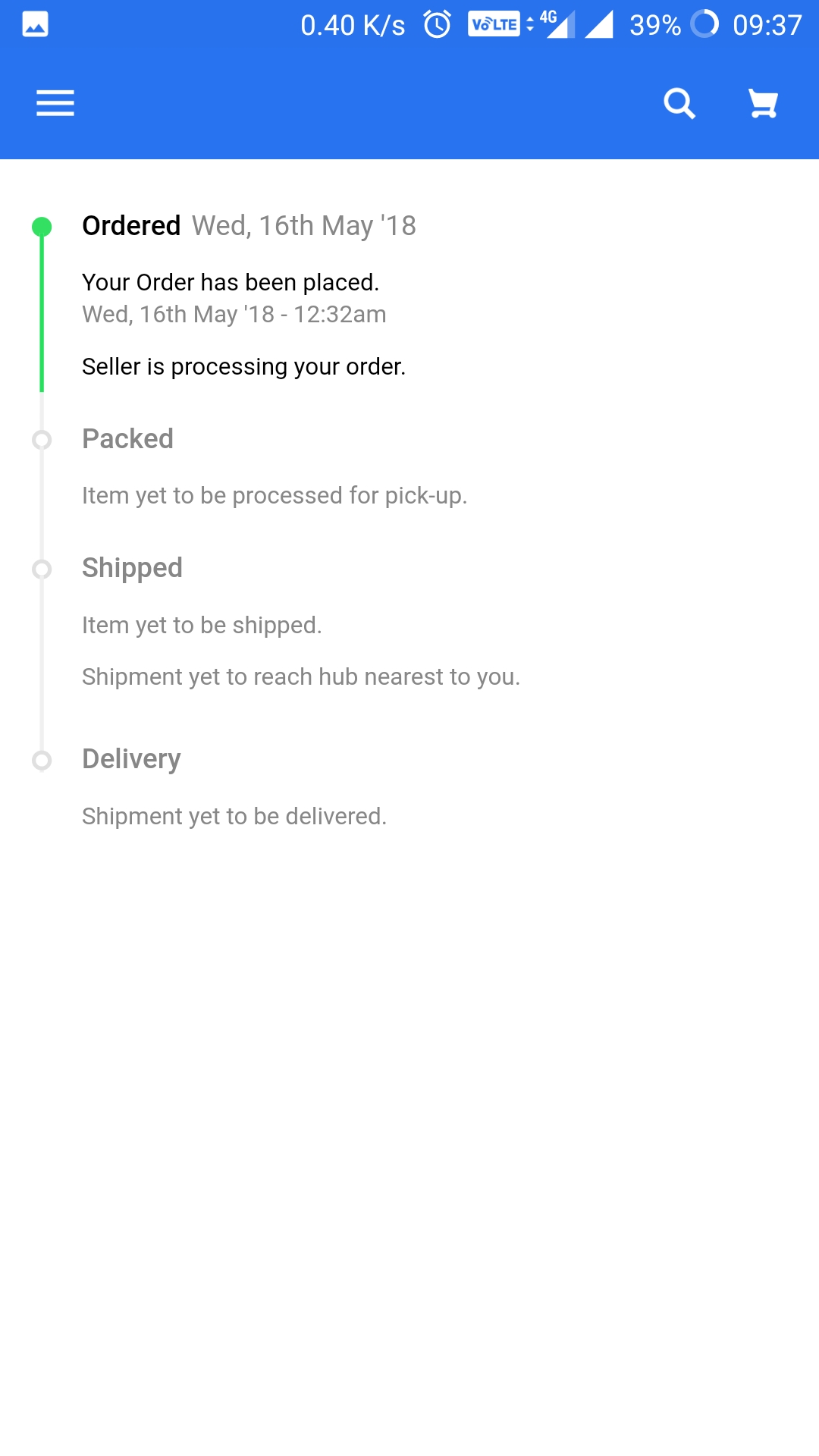This screenshot has width=819, height=1456.
Task: Tap the Ordered stage heading
Action: (131, 226)
